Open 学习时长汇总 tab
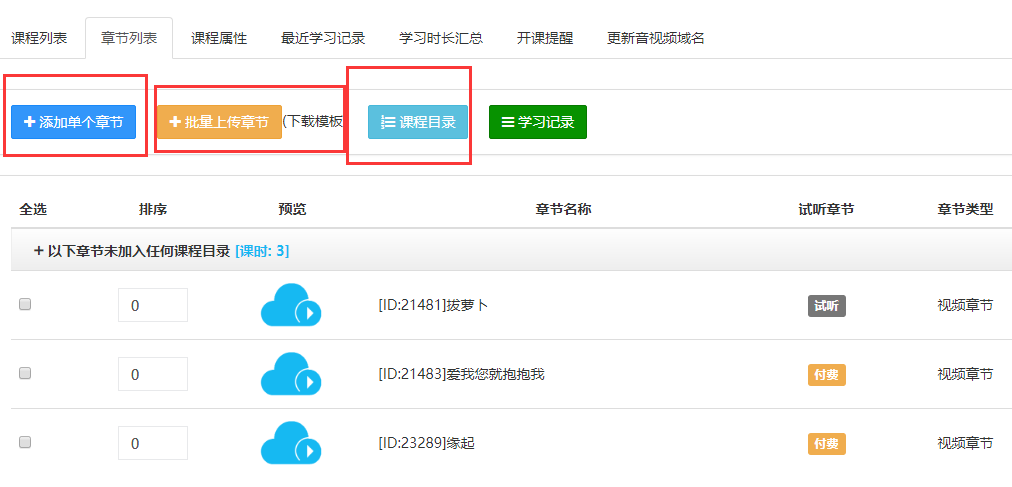This screenshot has height=487, width=1012. 441,38
